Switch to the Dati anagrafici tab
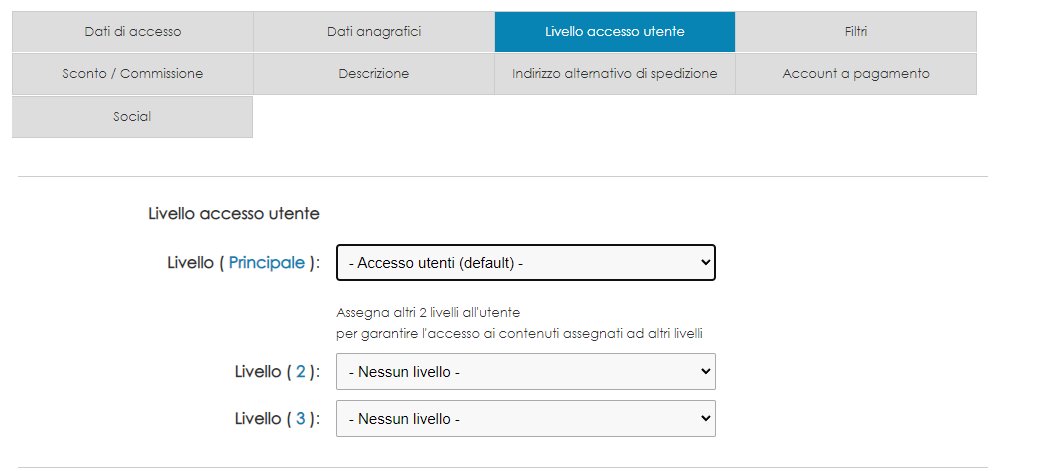Viewport: 1063px width, 471px height. point(374,32)
